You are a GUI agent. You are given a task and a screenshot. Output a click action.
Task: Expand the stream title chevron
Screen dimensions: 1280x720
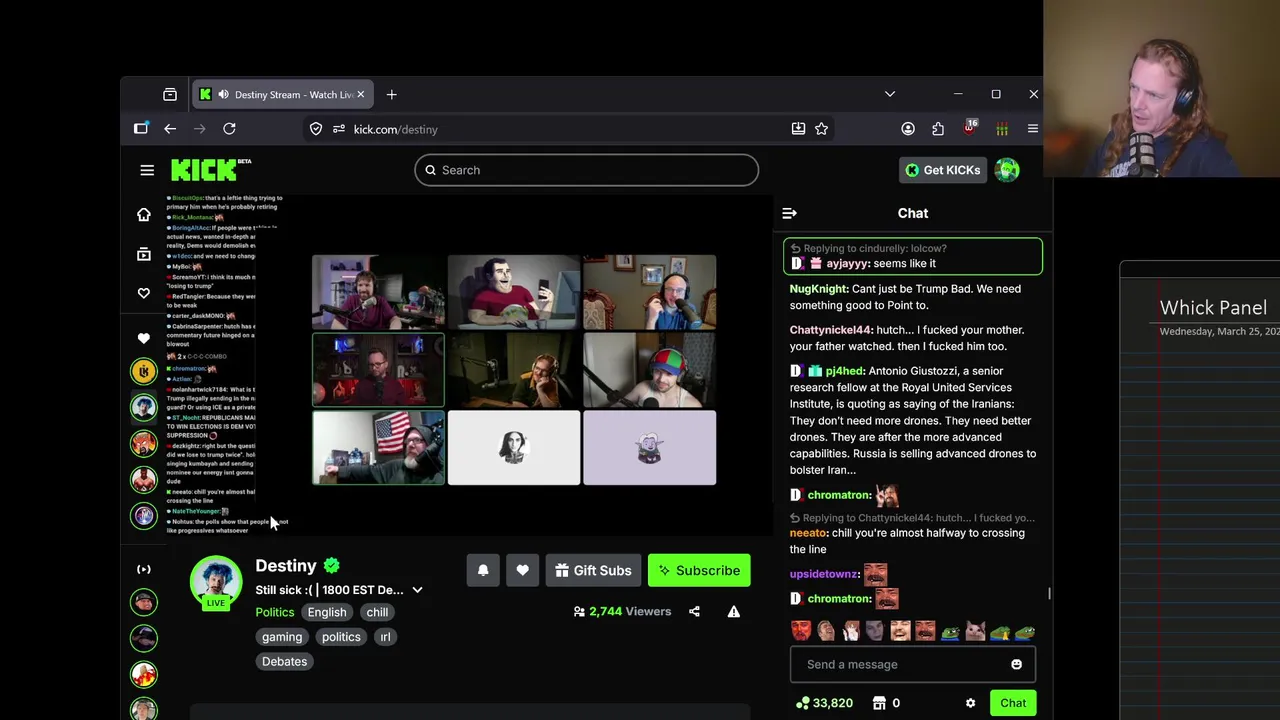click(x=417, y=590)
